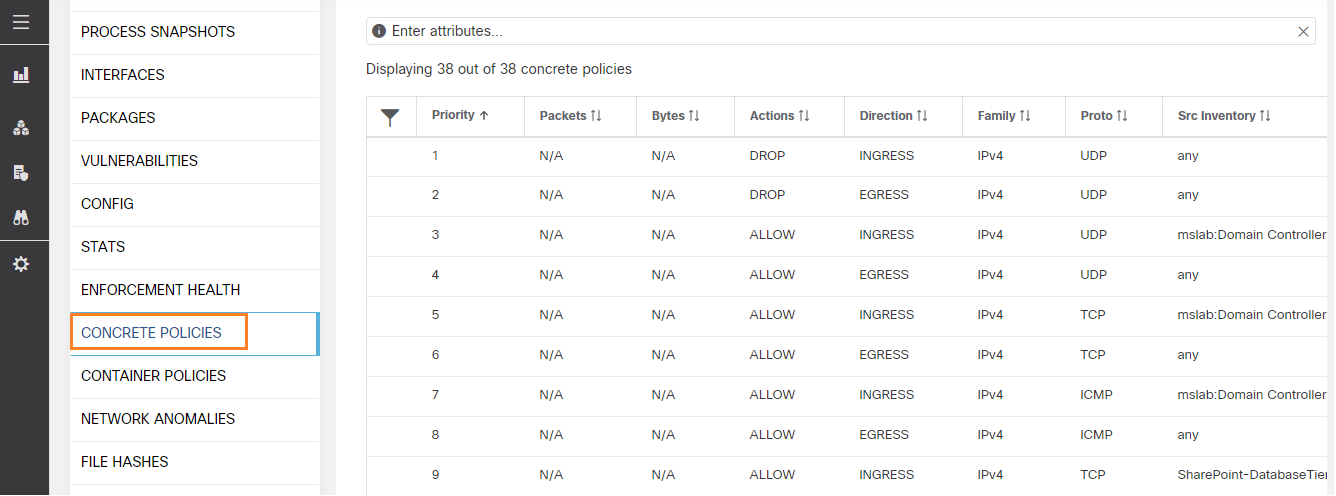Click the info icon in attributes field
The image size is (1336, 496).
pyautogui.click(x=379, y=31)
